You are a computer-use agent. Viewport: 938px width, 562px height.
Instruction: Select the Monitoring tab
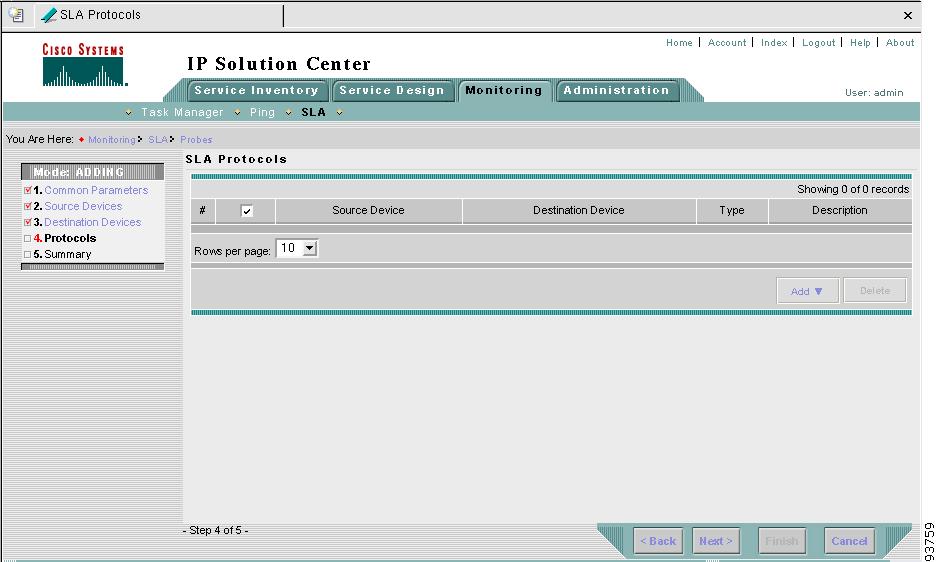pos(504,90)
